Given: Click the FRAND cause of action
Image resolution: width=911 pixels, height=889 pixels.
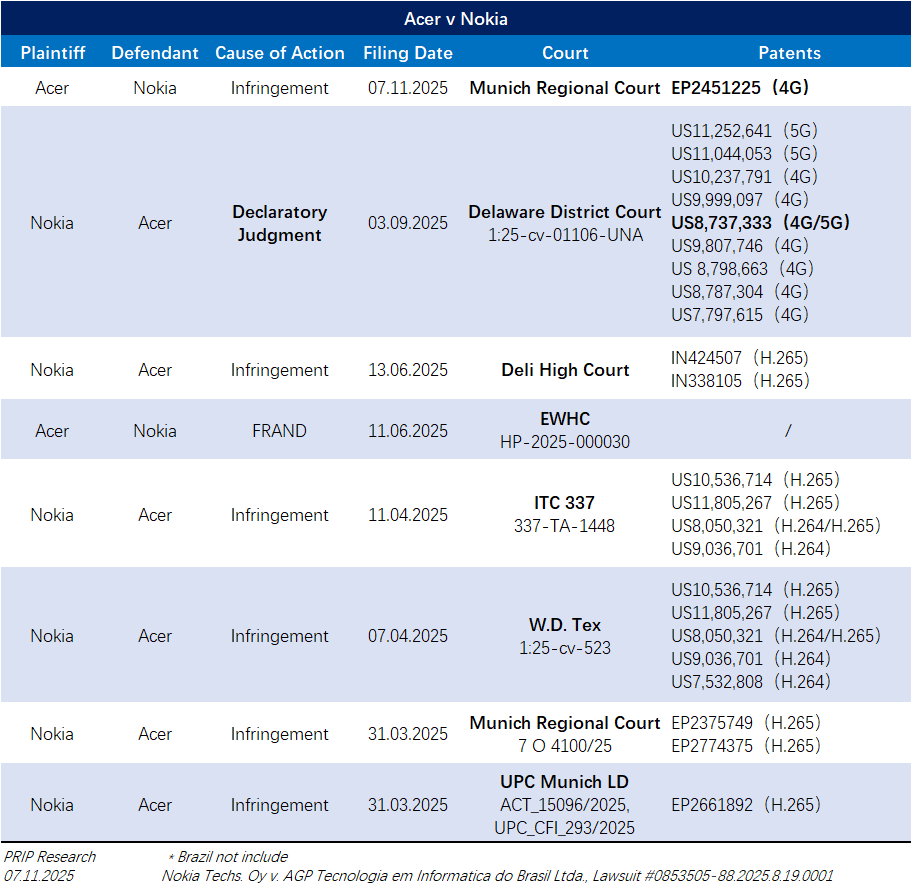Looking at the screenshot, I should (x=279, y=431).
